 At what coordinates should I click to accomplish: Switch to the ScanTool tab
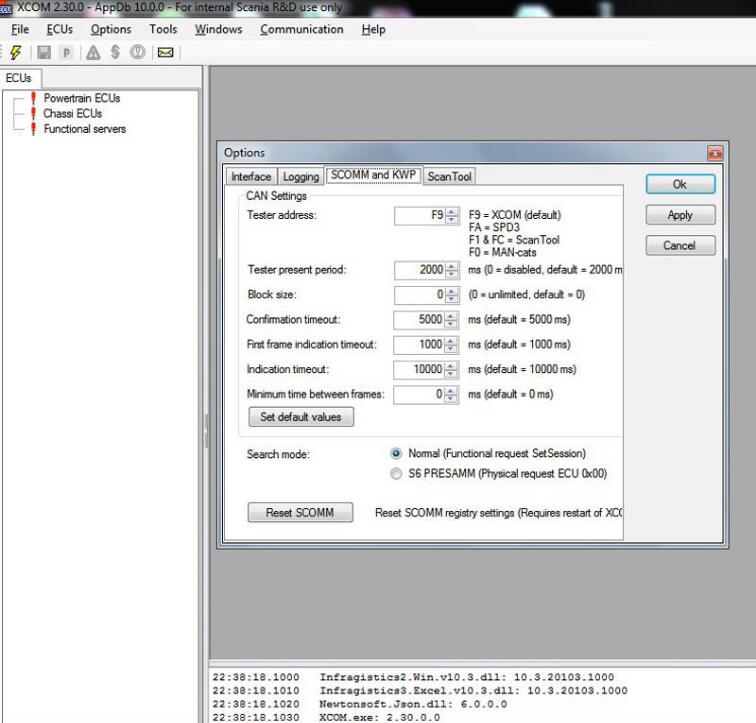[449, 177]
